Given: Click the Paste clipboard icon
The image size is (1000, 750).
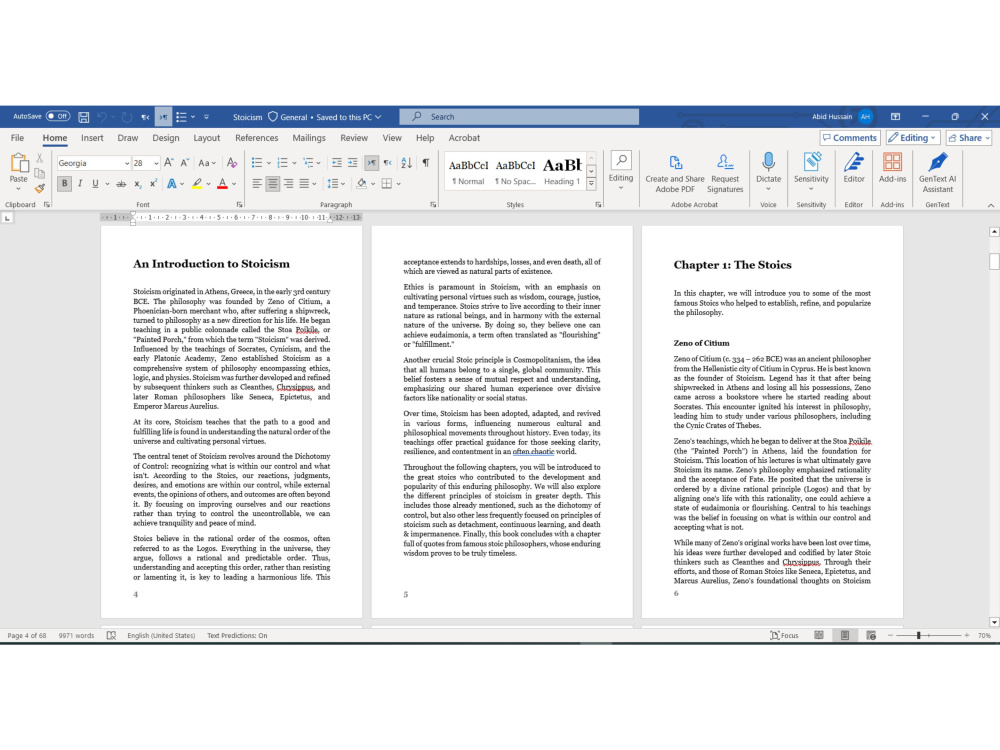Looking at the screenshot, I should [x=18, y=165].
